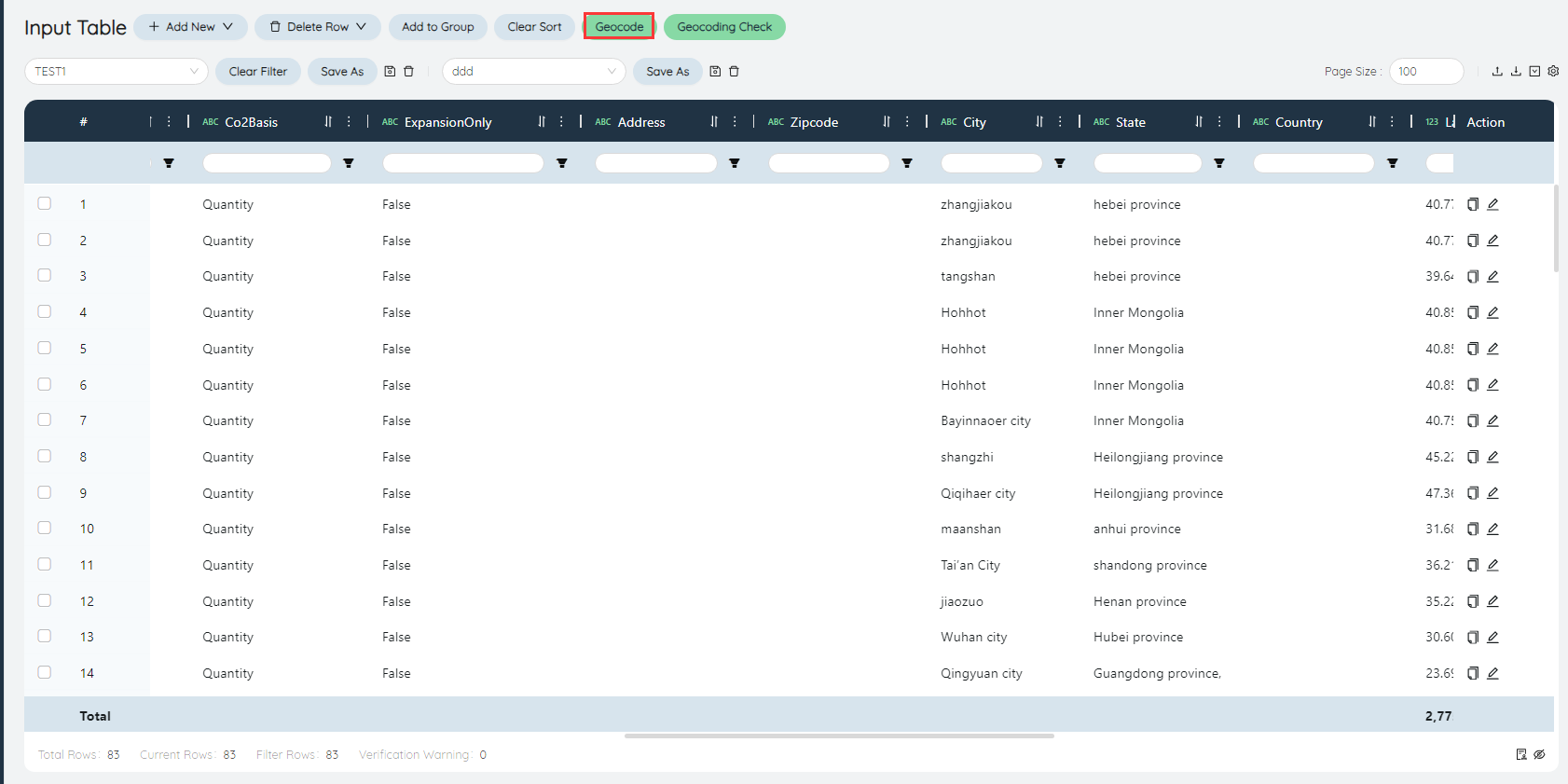Open the TEST1 filter dropdown
This screenshot has width=1568, height=784.
(x=117, y=71)
